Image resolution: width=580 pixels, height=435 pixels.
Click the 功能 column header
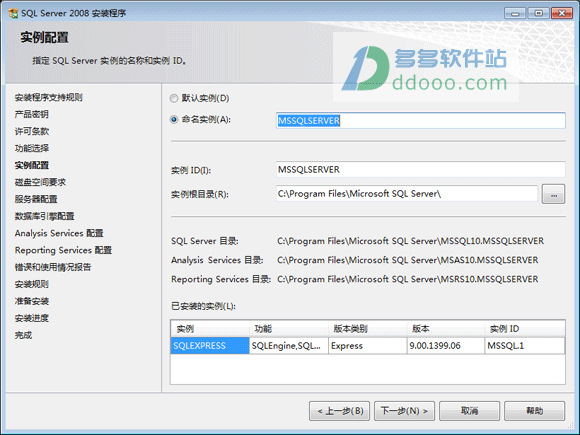pos(289,328)
